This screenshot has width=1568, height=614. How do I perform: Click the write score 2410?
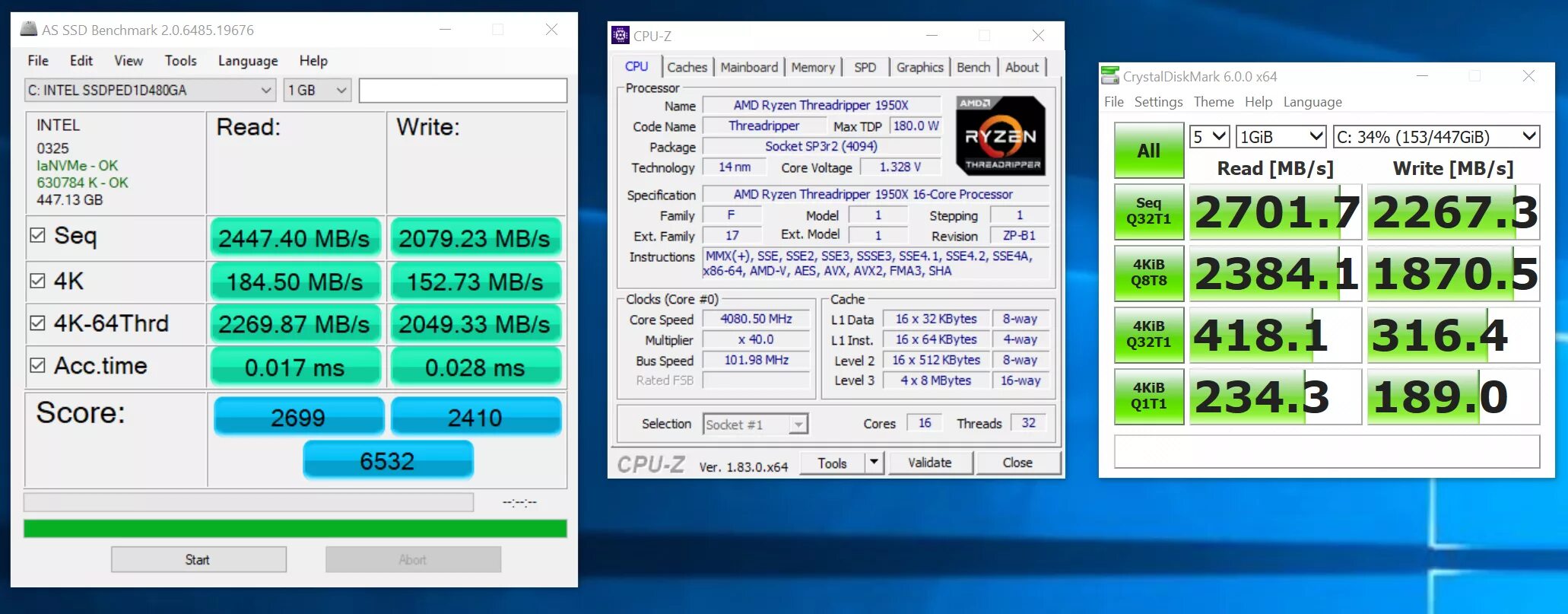tap(475, 416)
